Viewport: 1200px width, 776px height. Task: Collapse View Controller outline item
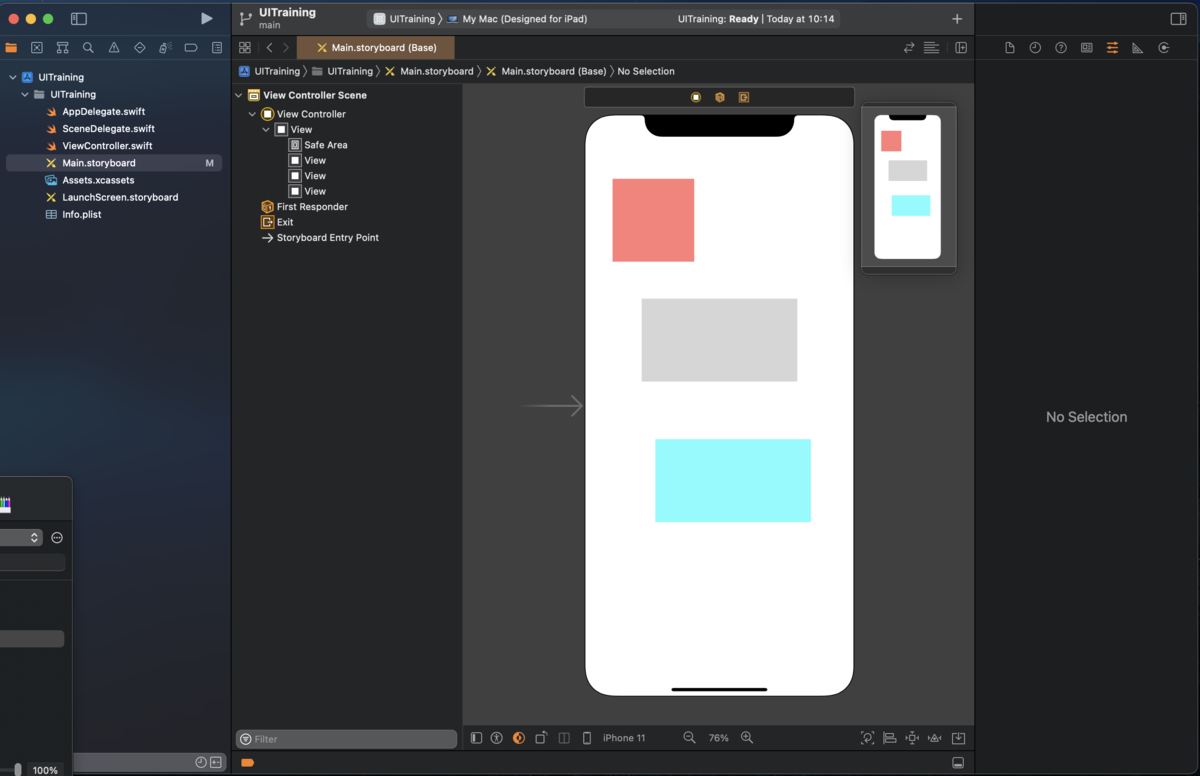coord(253,114)
